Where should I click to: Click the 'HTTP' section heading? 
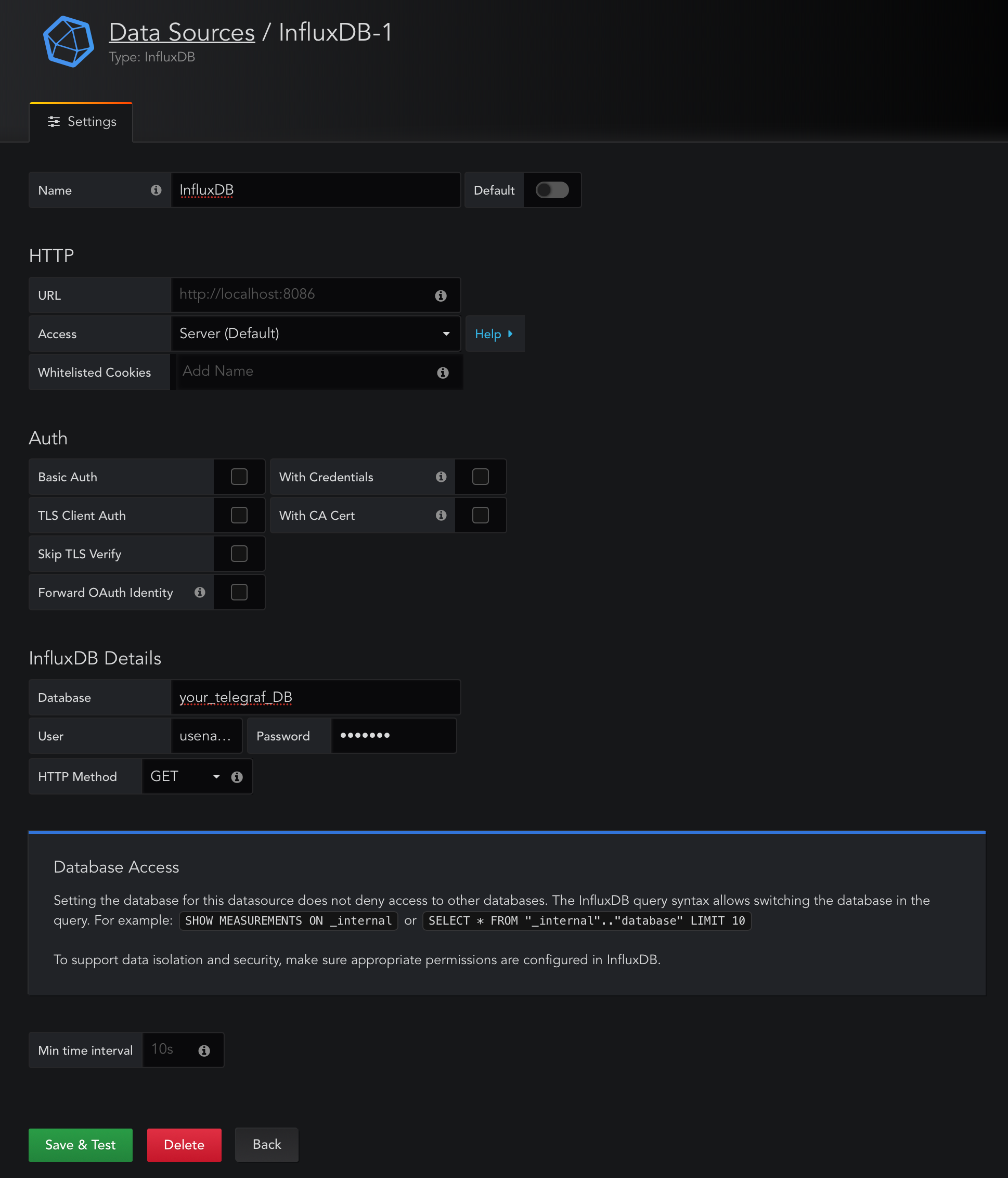click(x=51, y=256)
